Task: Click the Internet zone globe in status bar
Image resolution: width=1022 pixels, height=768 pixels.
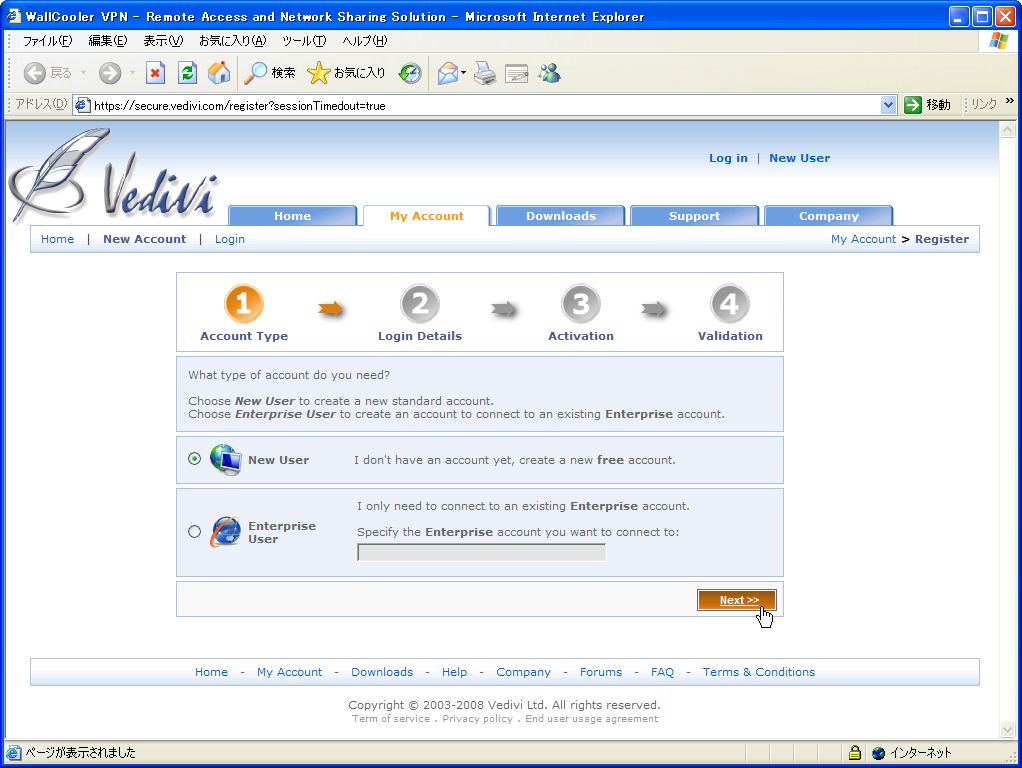Action: 879,753
